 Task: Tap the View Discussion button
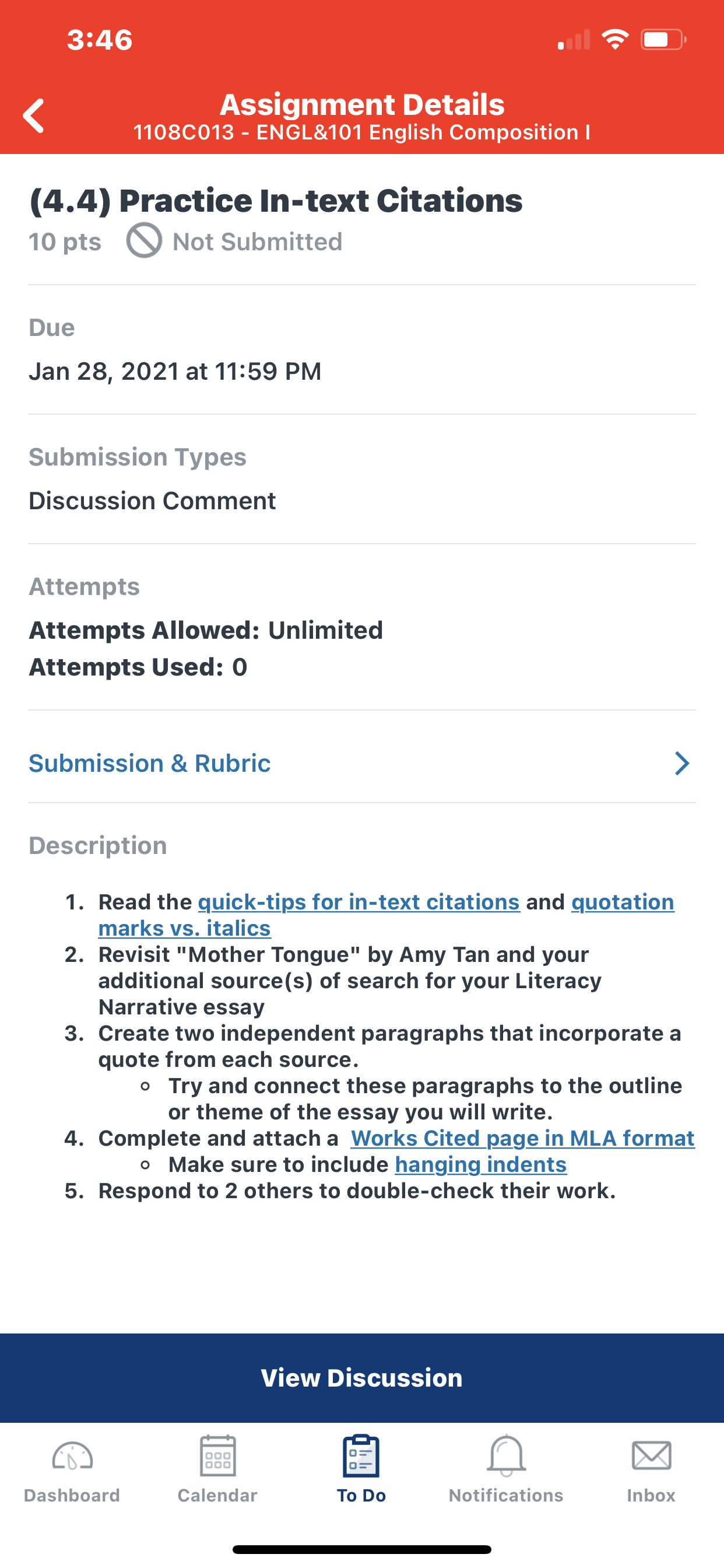[362, 1378]
